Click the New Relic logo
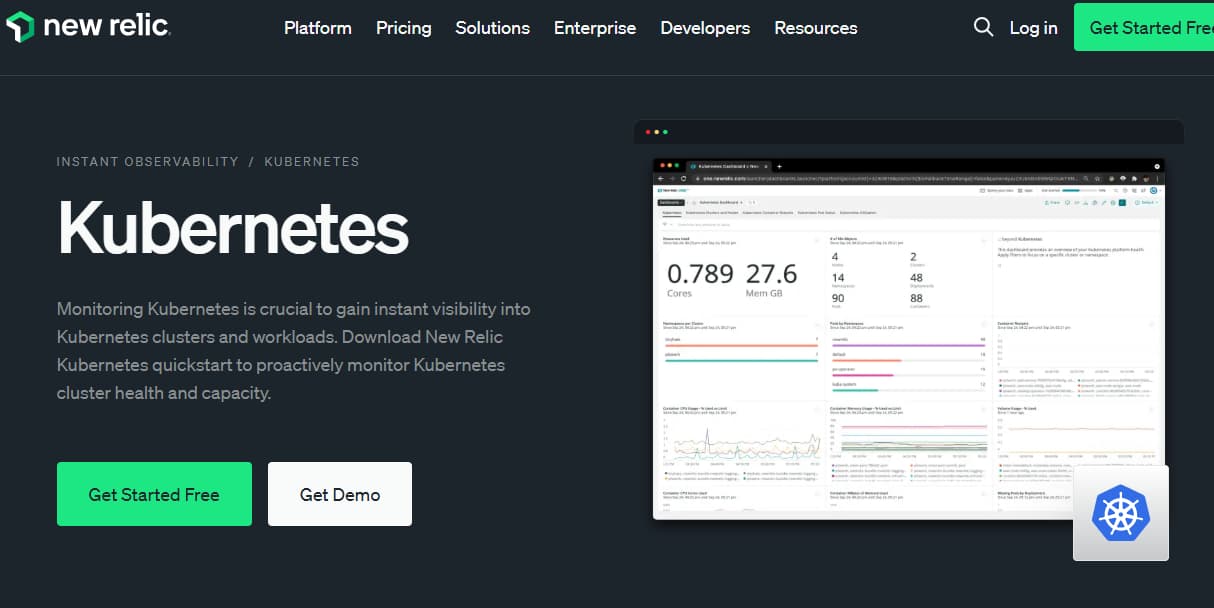This screenshot has width=1214, height=608. point(88,27)
